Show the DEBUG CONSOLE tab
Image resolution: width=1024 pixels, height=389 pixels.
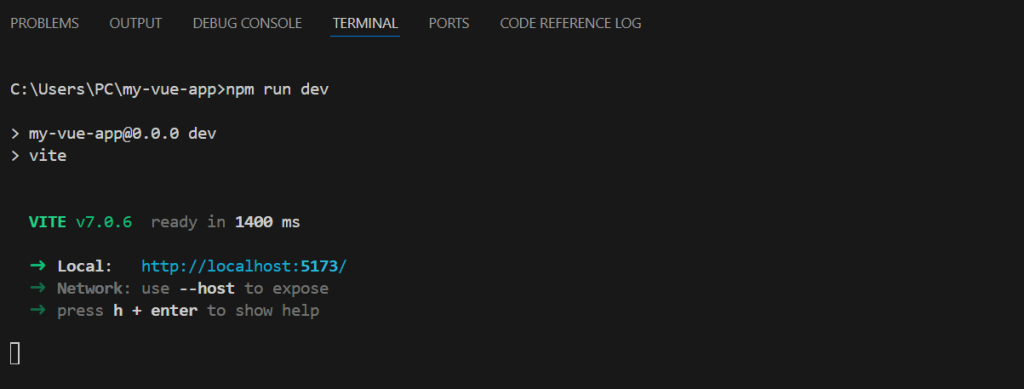point(247,23)
